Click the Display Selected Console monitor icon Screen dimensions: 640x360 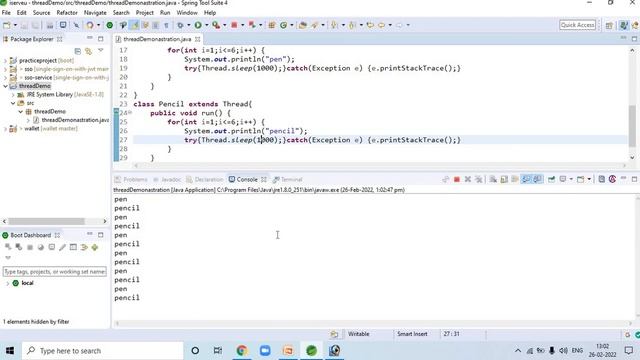click(563, 180)
